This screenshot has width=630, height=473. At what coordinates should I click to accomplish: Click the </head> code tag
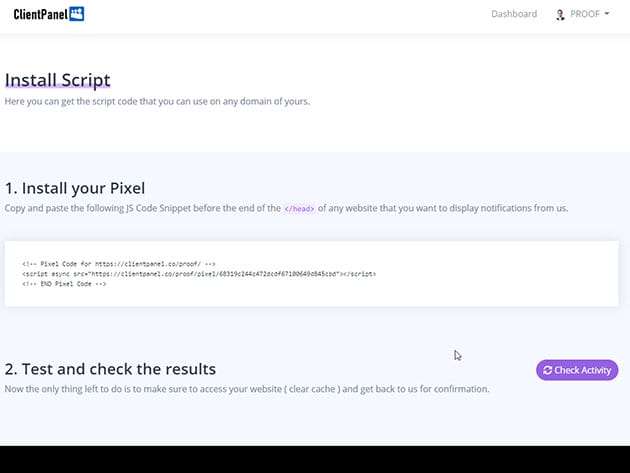[299, 208]
